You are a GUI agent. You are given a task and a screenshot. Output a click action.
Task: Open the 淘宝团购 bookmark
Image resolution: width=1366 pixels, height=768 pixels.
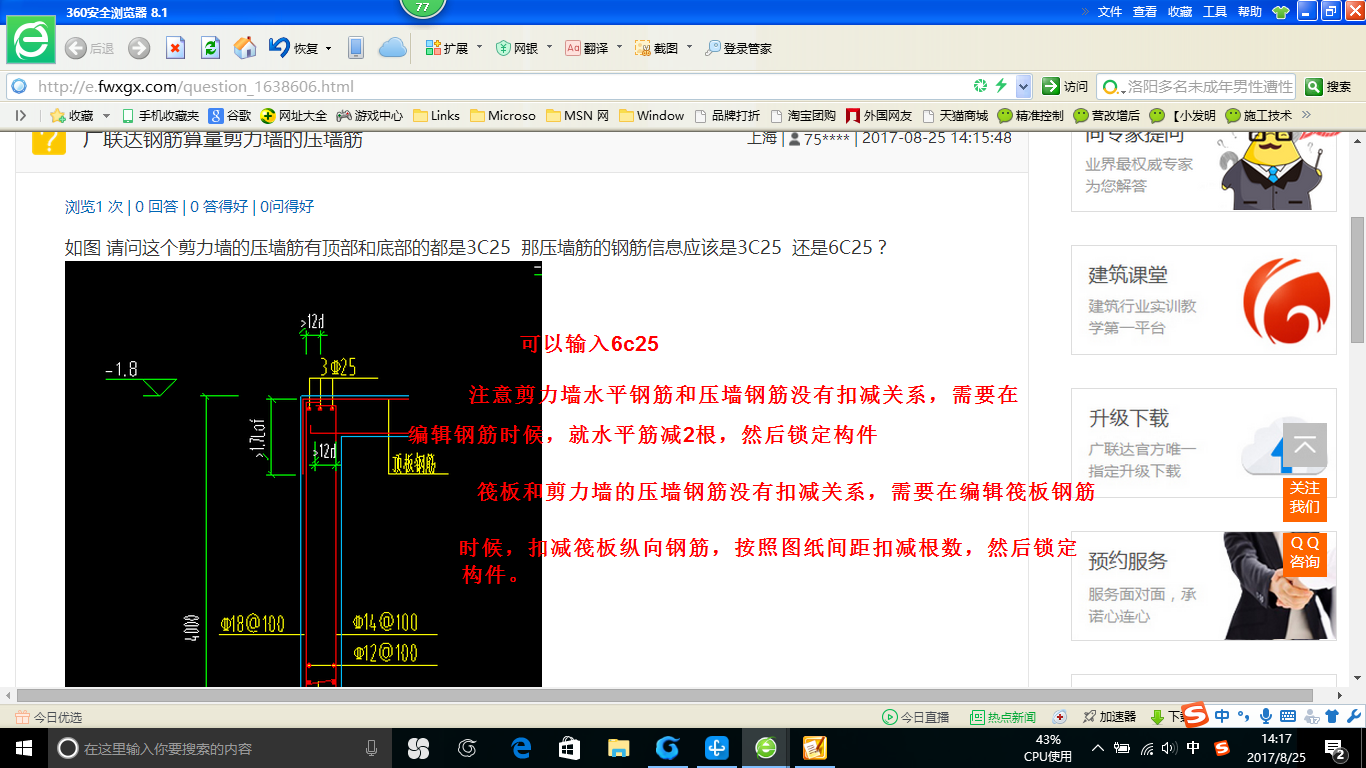[802, 116]
